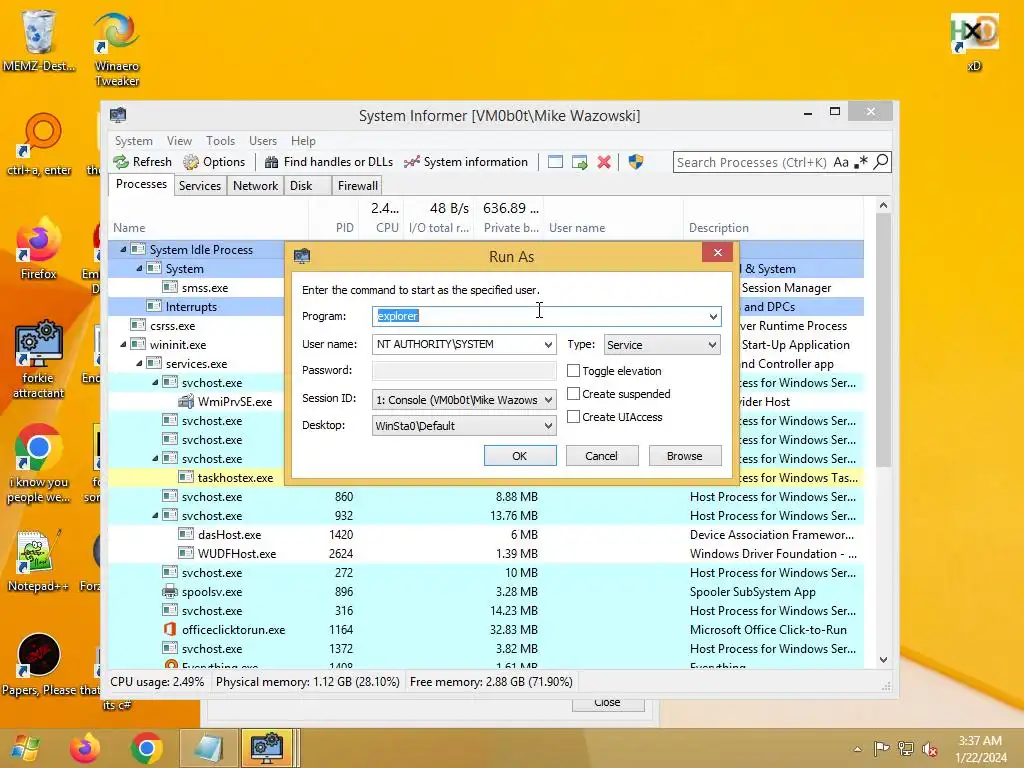Click Cancel in Run As dialog
The height and width of the screenshot is (768, 1024).
coord(601,456)
